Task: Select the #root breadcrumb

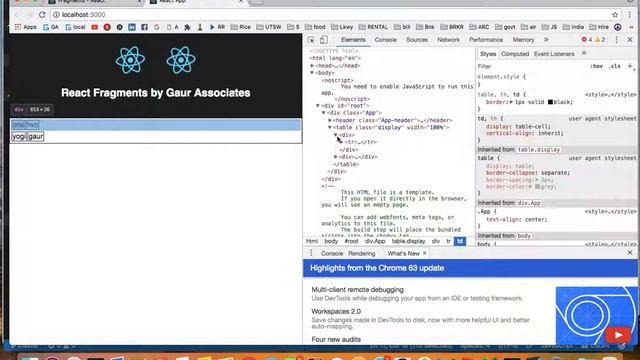Action: 351,241
